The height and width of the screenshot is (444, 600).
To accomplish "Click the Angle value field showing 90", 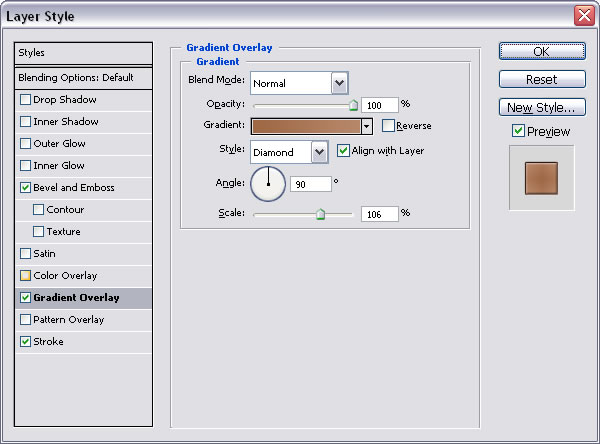I will click(x=311, y=184).
